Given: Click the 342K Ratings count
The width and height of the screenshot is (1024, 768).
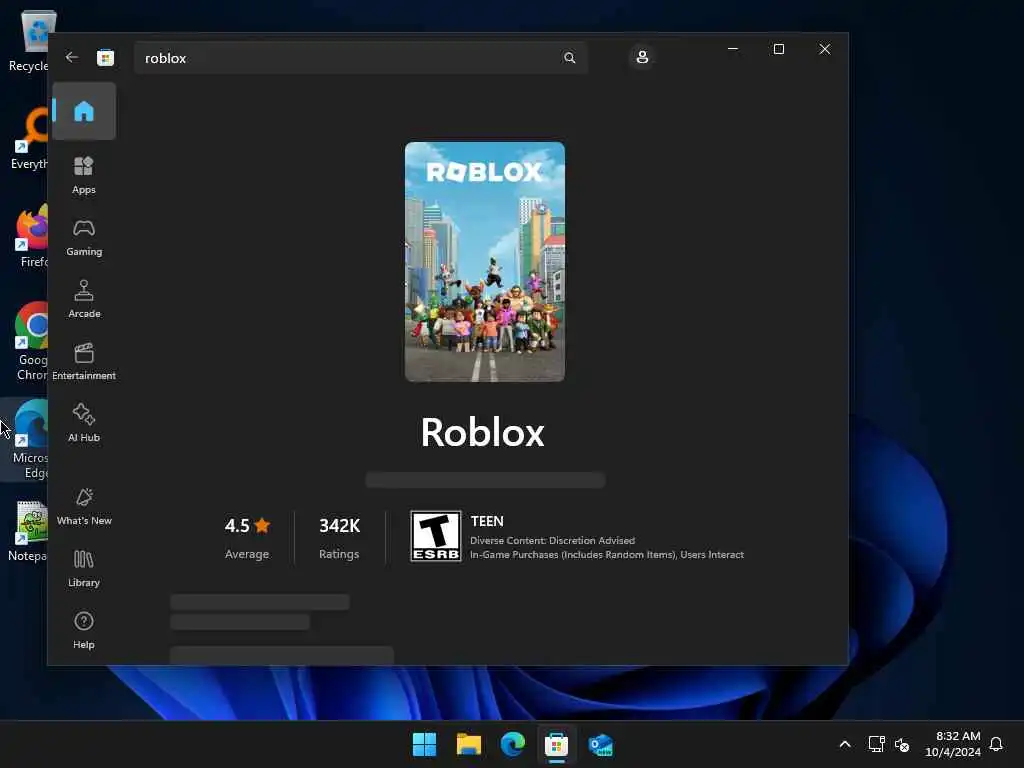Looking at the screenshot, I should (x=339, y=538).
